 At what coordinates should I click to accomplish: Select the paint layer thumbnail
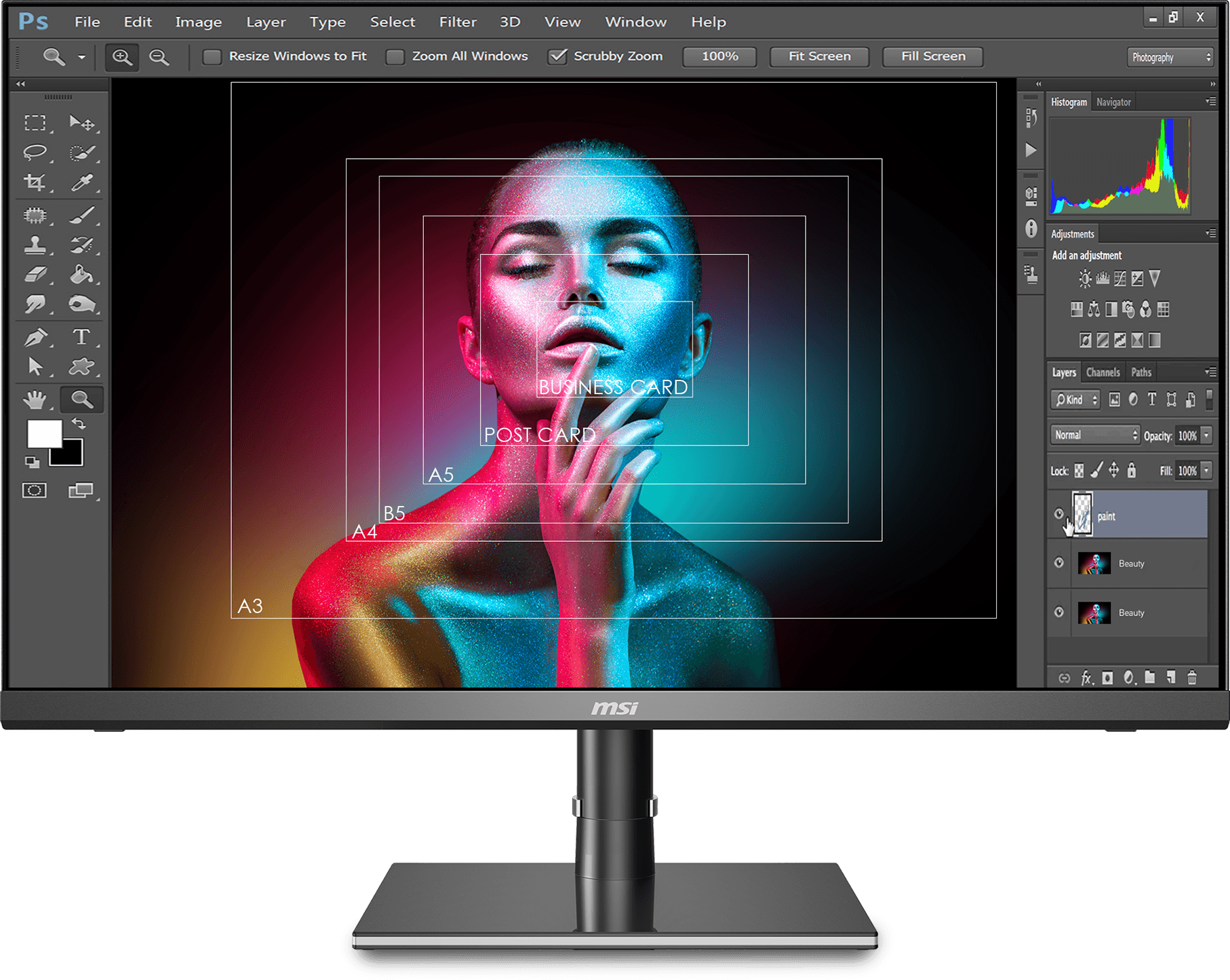pos(1083,515)
